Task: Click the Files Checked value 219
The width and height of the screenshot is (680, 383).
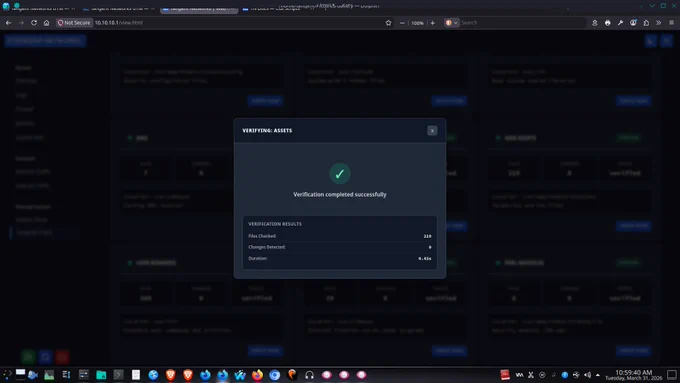Action: pos(427,236)
